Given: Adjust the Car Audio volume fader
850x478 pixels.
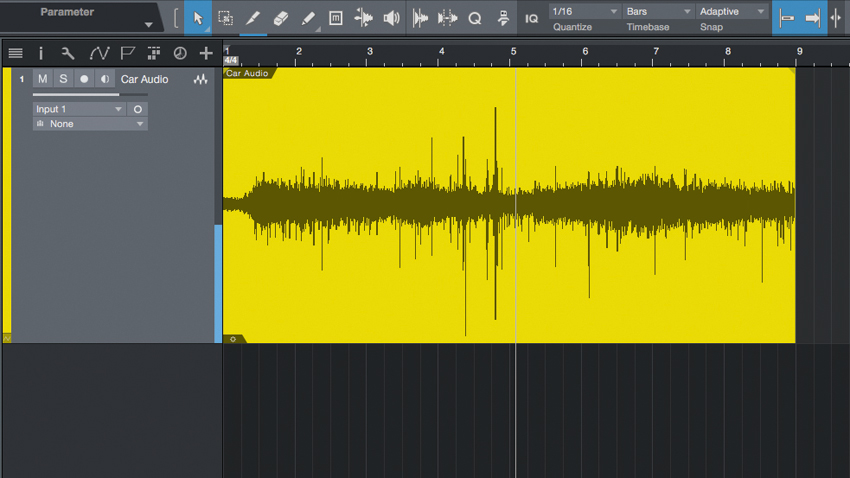Looking at the screenshot, I should [90, 95].
